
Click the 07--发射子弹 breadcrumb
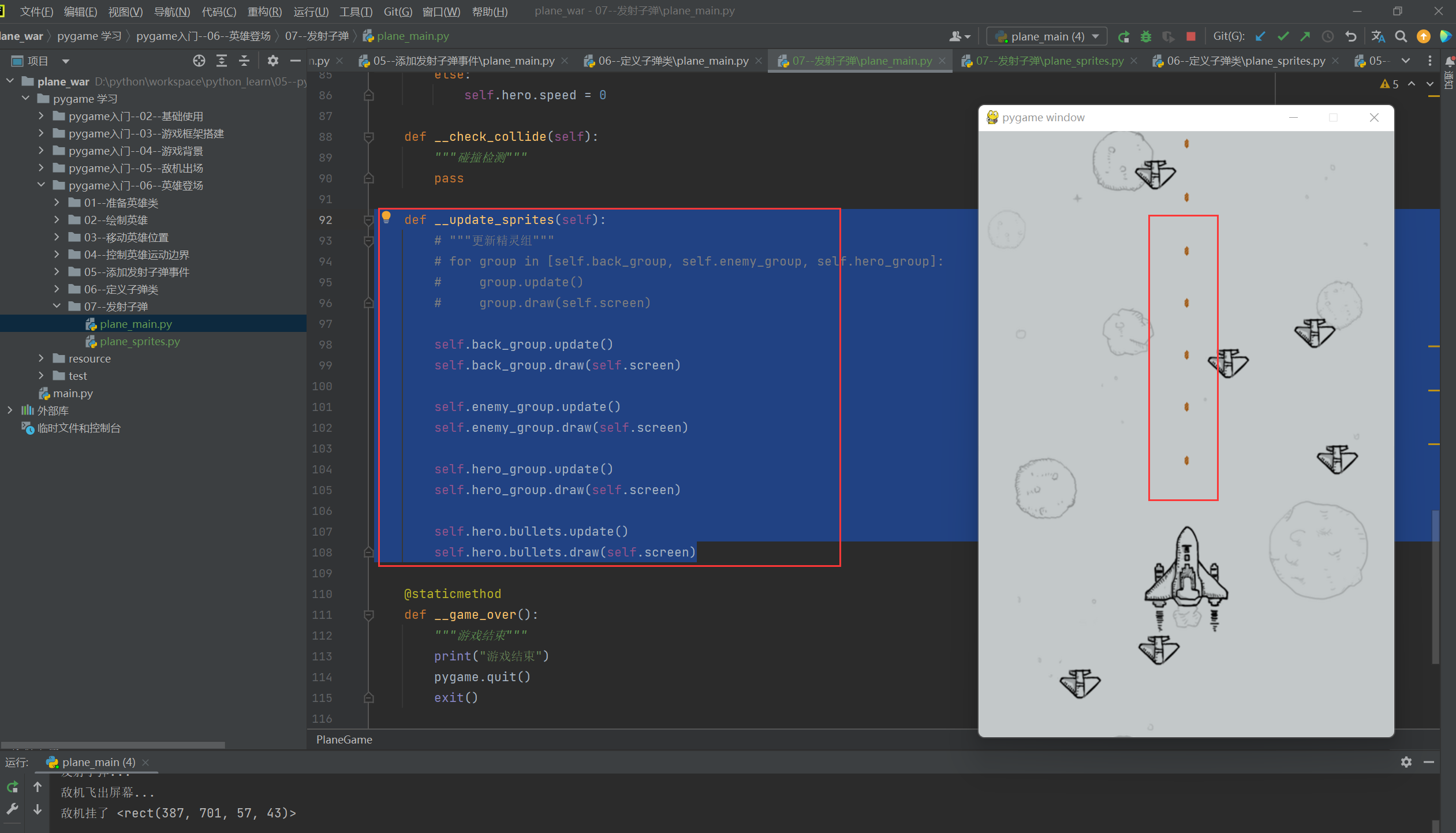pos(317,36)
